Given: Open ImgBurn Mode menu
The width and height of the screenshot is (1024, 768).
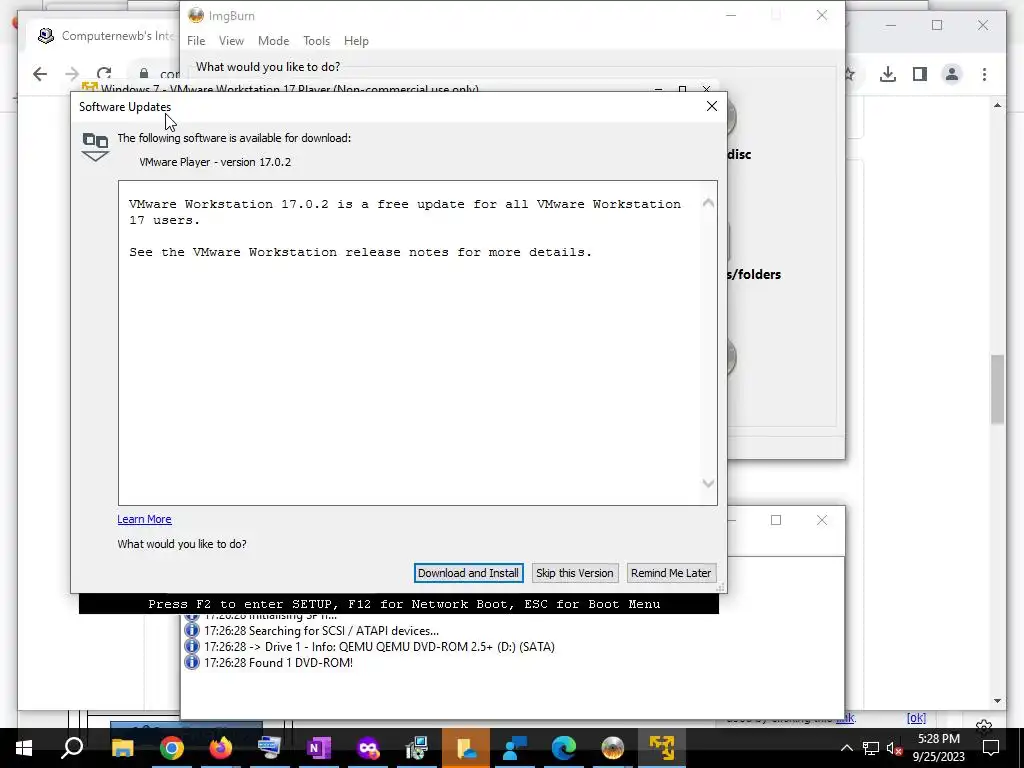Looking at the screenshot, I should [x=273, y=40].
